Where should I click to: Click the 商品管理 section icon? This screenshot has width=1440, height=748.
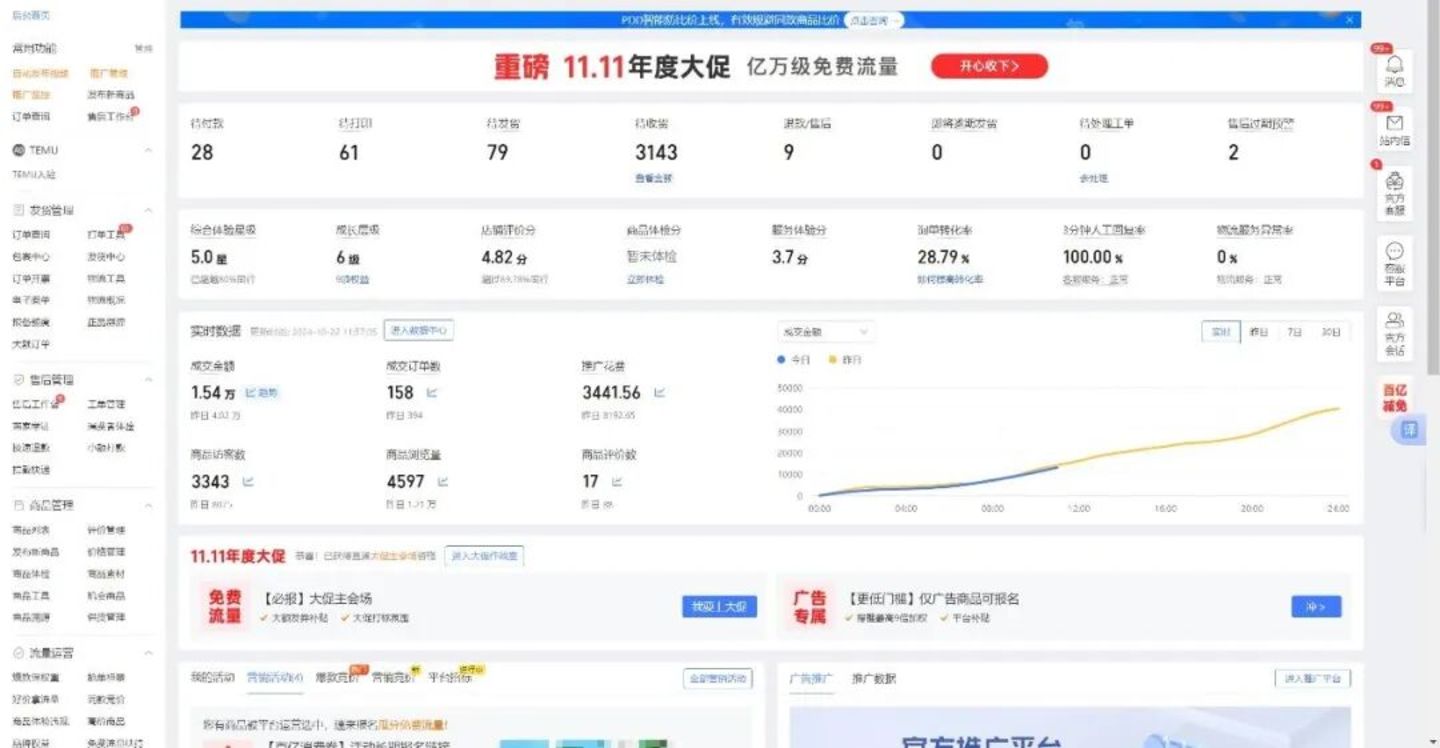[x=19, y=506]
